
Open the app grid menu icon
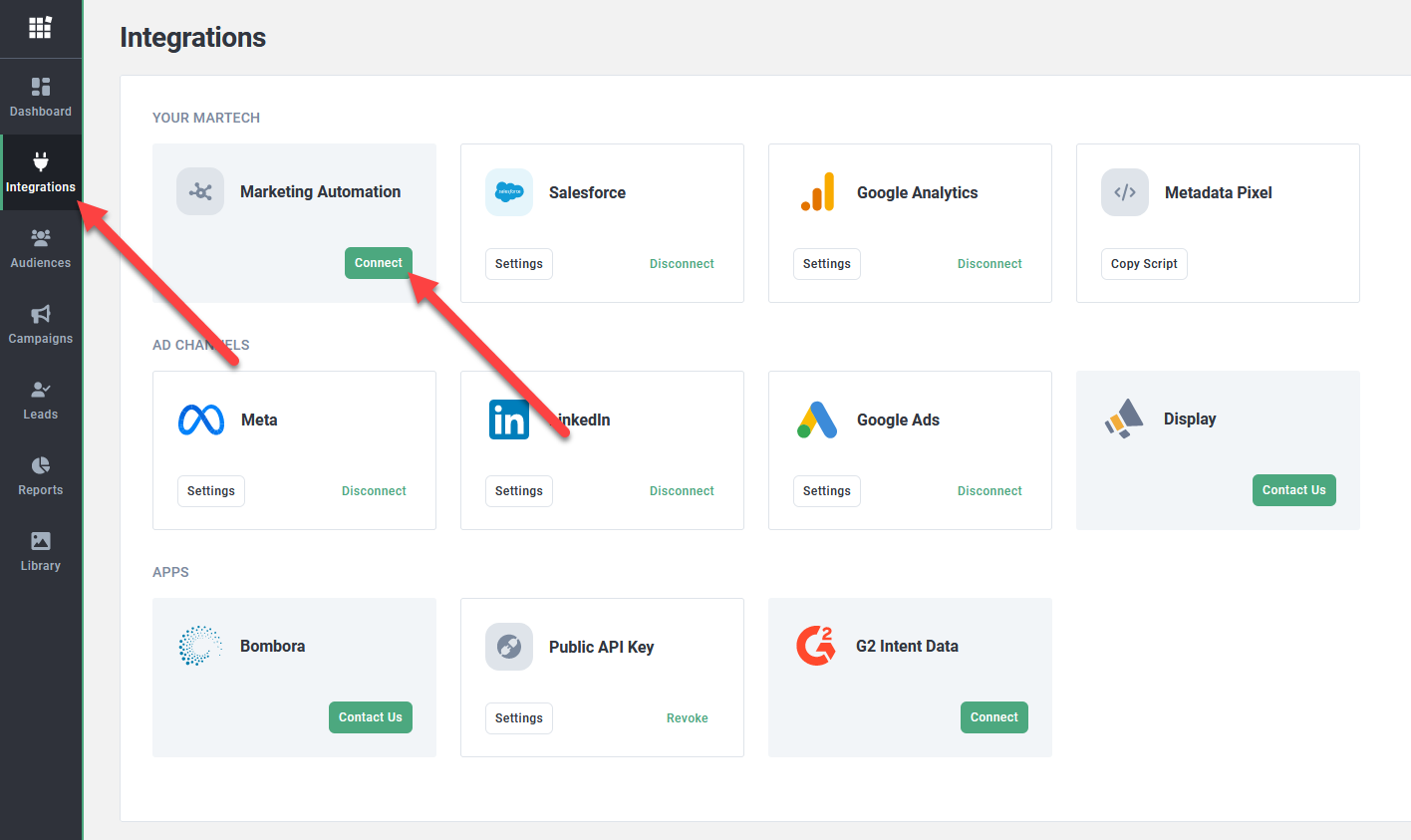tap(40, 28)
